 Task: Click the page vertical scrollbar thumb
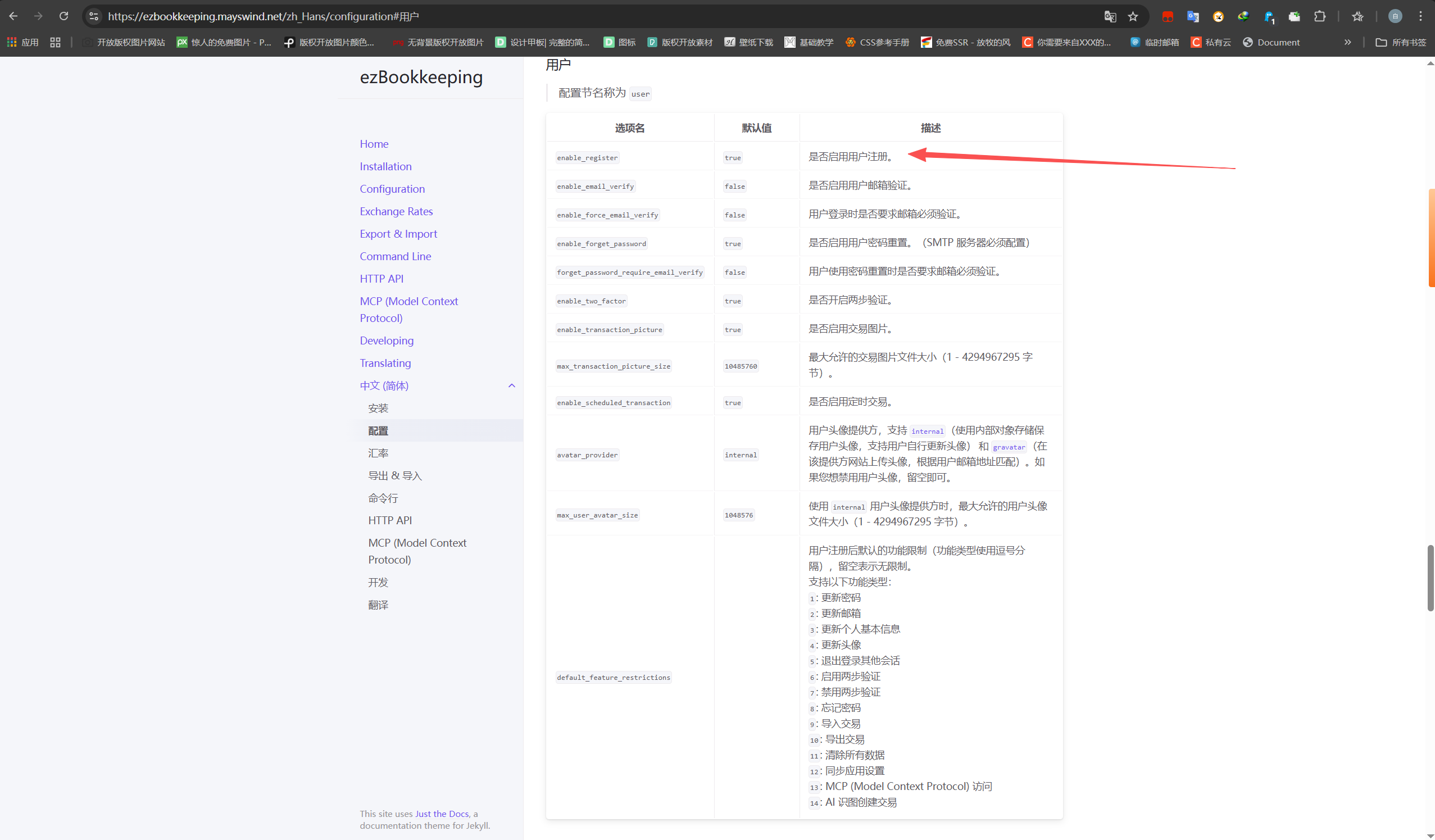(1430, 578)
